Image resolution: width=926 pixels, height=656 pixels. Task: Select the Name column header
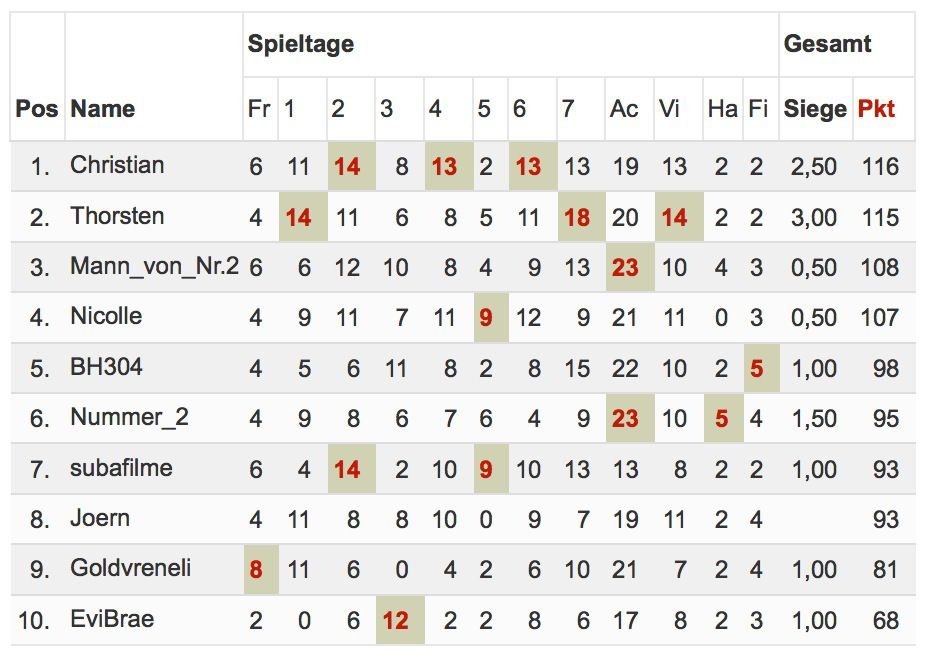click(x=103, y=109)
